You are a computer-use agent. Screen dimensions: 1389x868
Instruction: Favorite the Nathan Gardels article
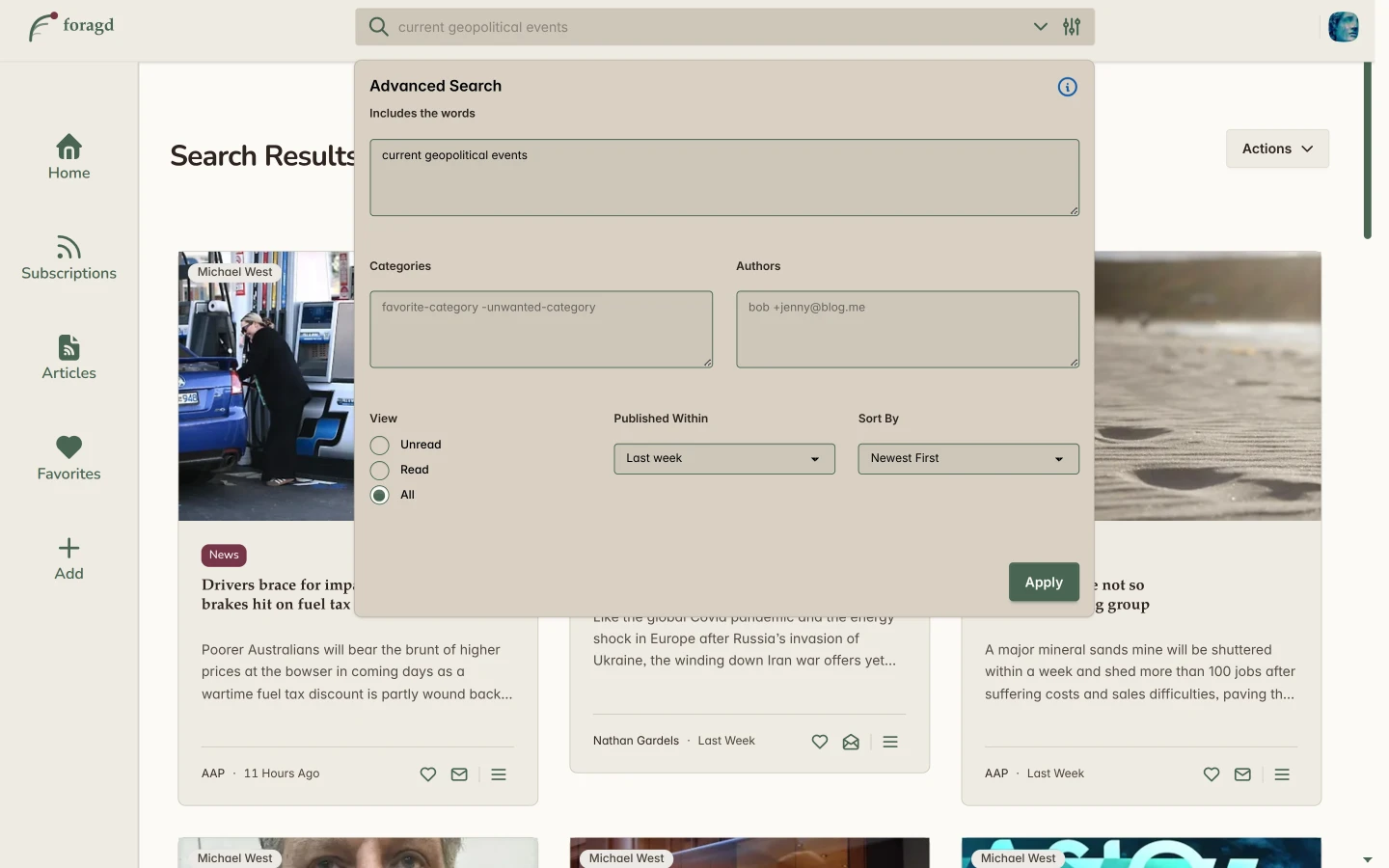(820, 742)
